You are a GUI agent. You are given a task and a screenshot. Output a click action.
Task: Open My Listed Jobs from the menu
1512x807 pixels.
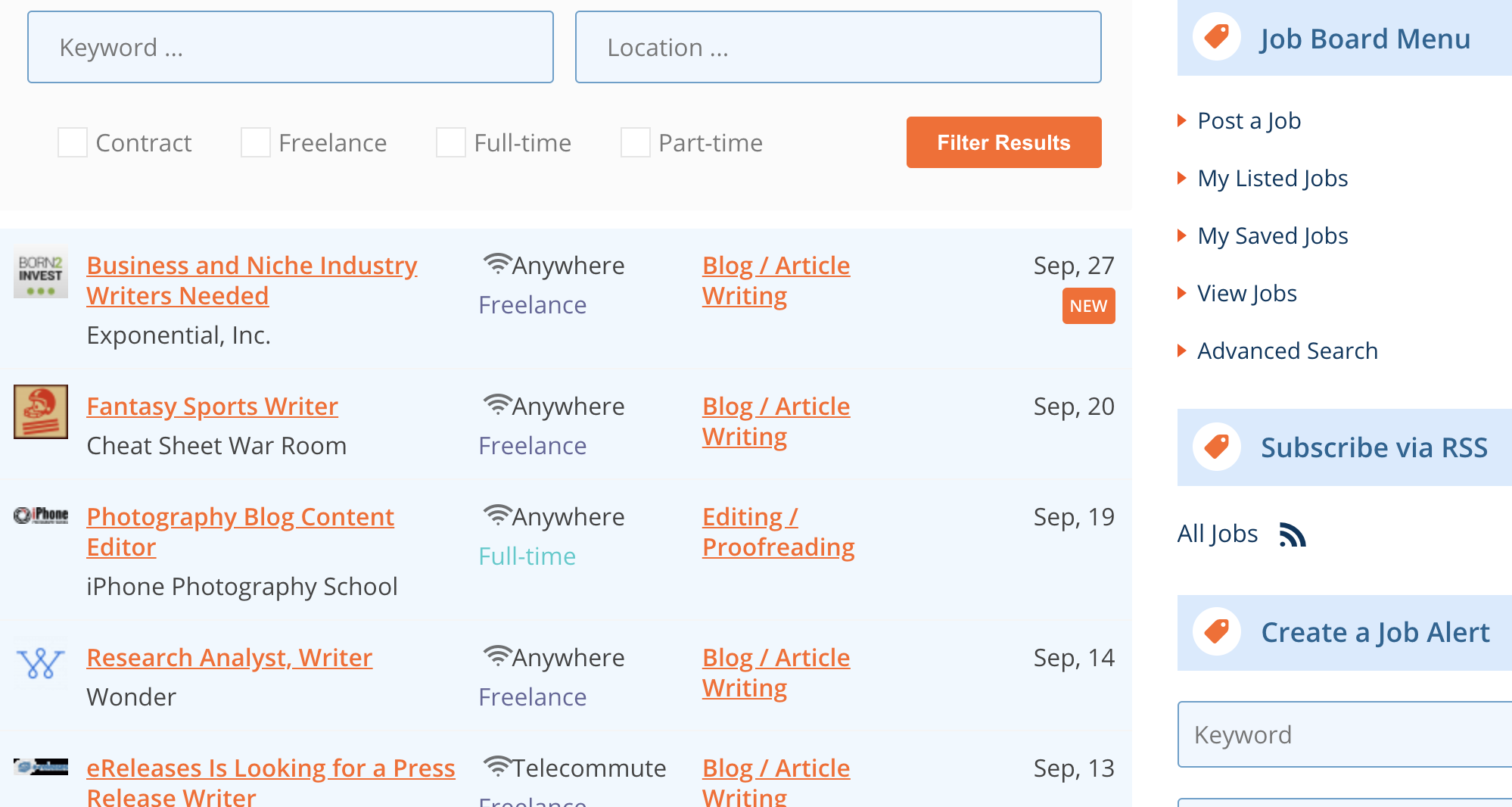1272,179
